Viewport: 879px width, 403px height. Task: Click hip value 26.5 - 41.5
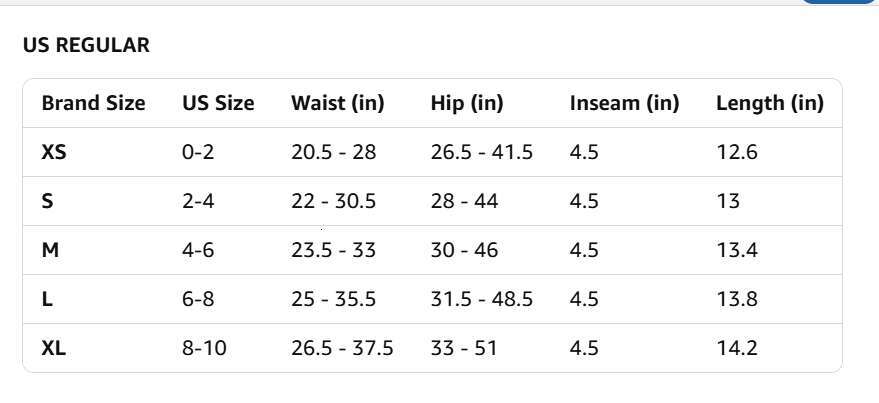coord(481,152)
